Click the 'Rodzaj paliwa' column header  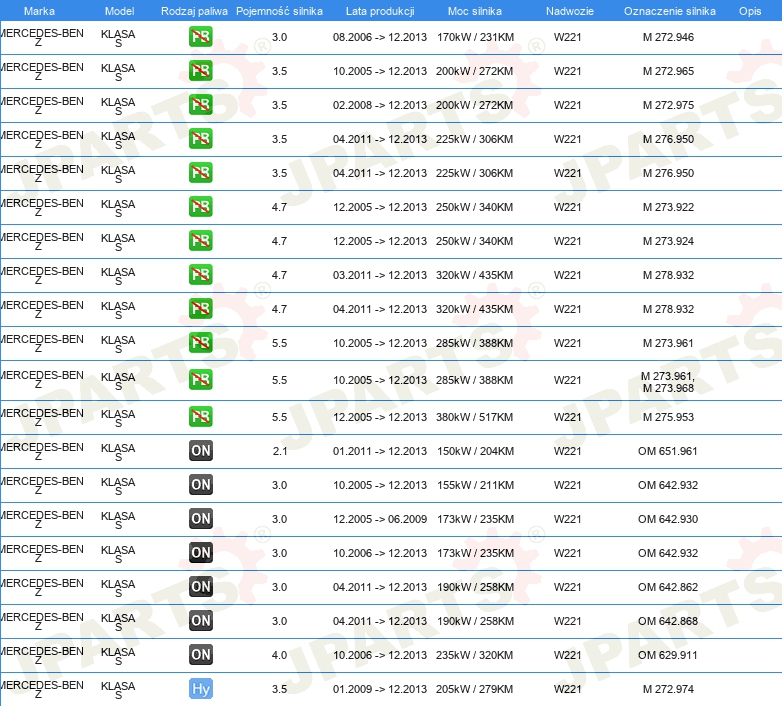coord(193,11)
